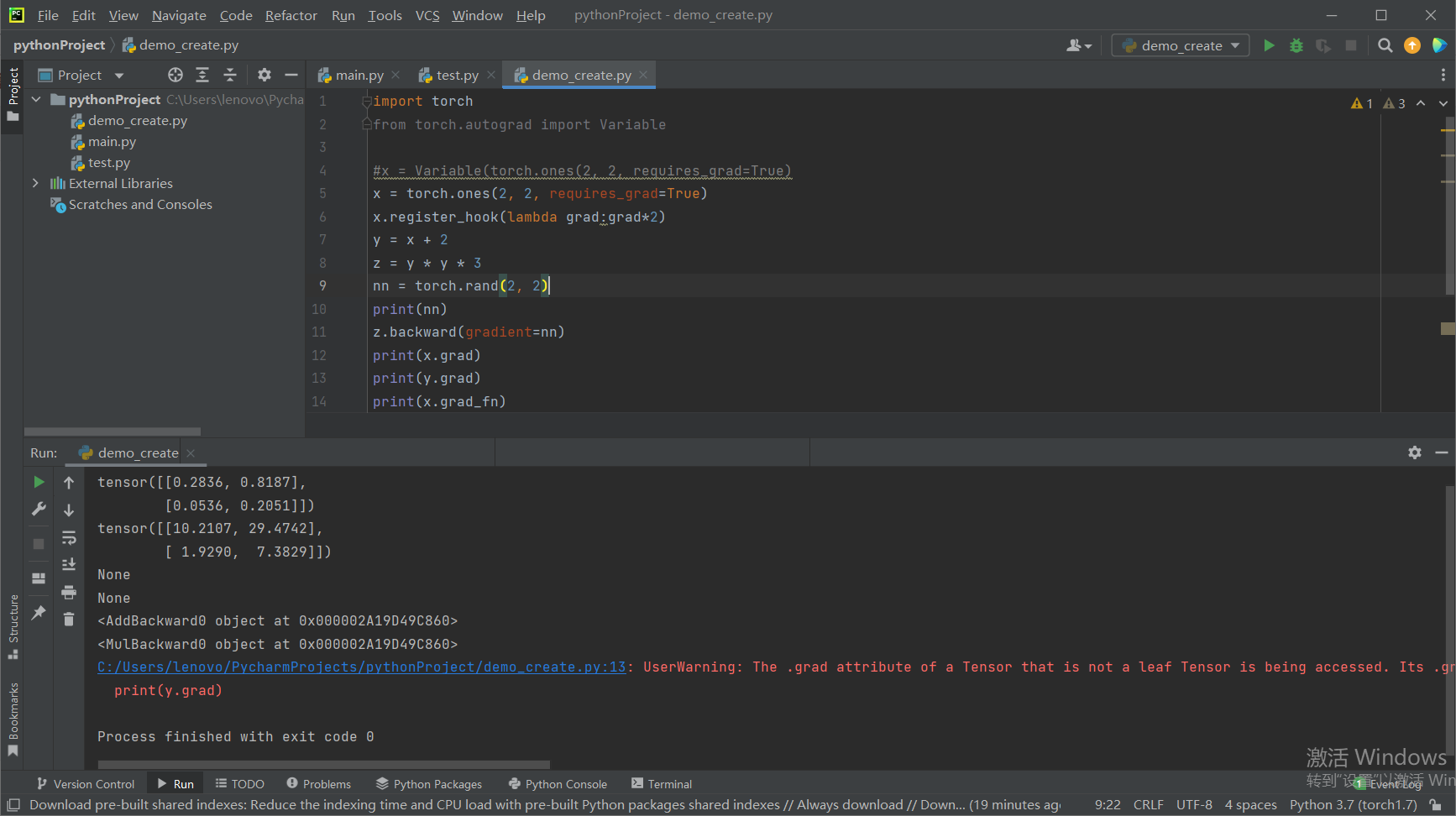The image size is (1456, 816).
Task: Collapse all in Project panel
Action: pyautogui.click(x=230, y=75)
